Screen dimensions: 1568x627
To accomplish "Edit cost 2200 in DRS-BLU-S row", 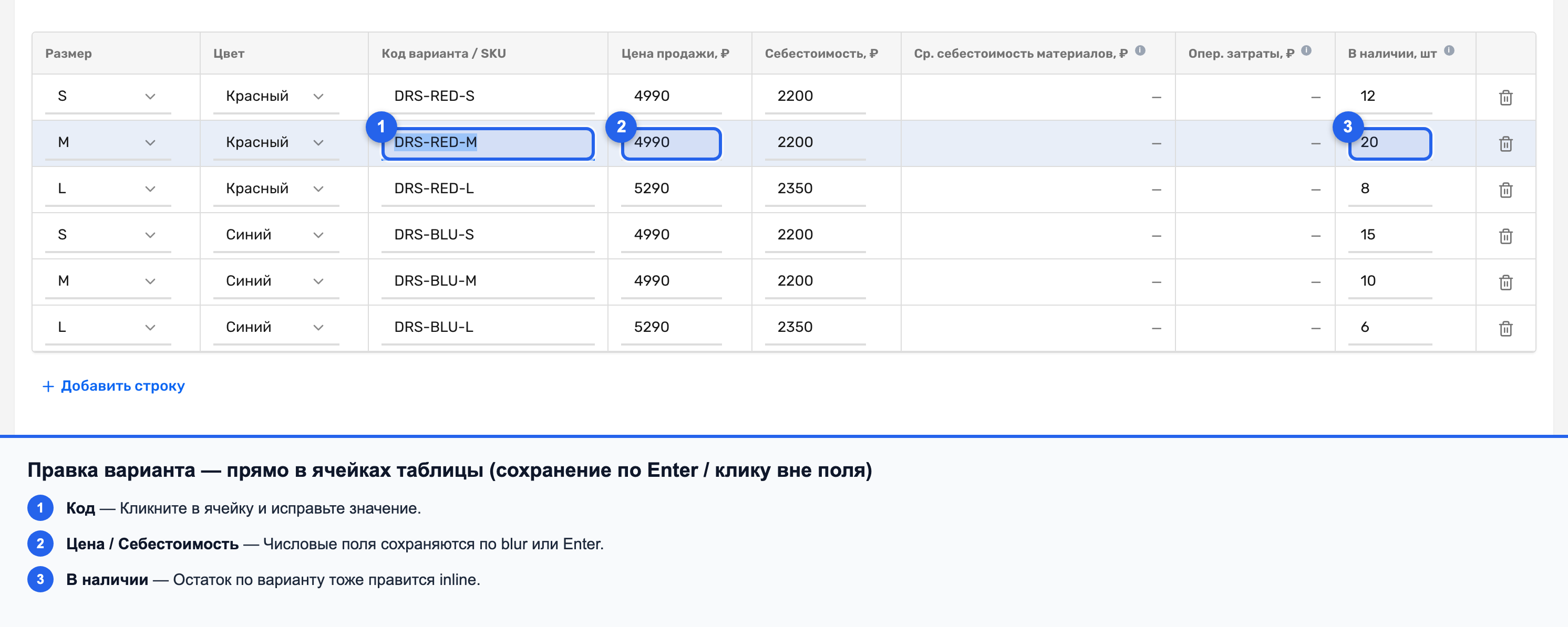I will 815,235.
